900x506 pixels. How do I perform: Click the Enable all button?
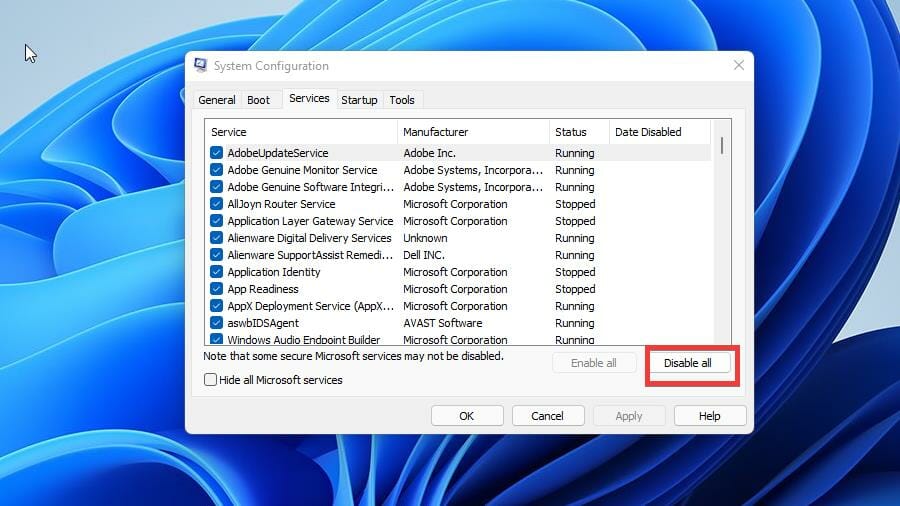[593, 363]
